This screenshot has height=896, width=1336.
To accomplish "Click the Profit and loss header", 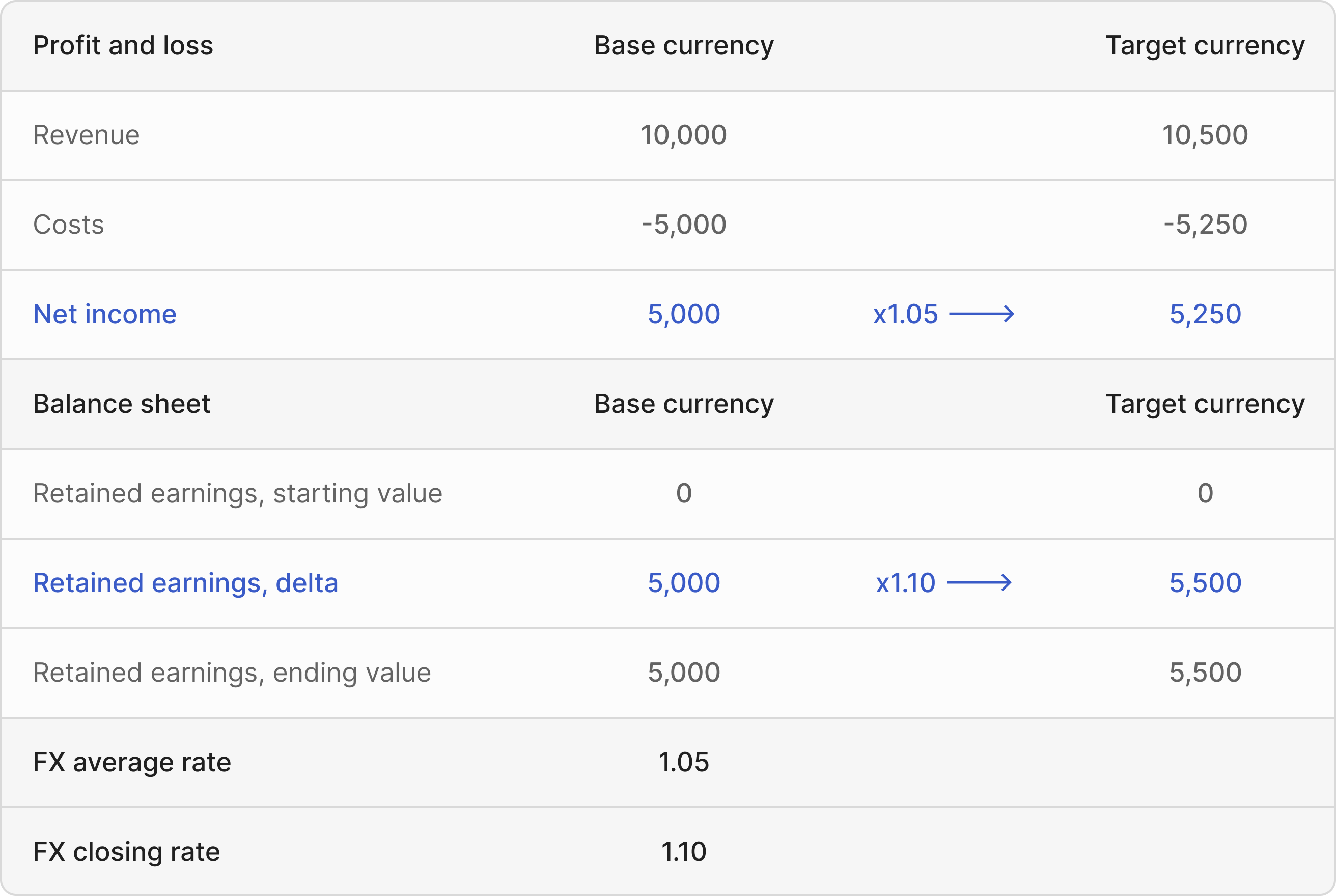I will point(123,46).
